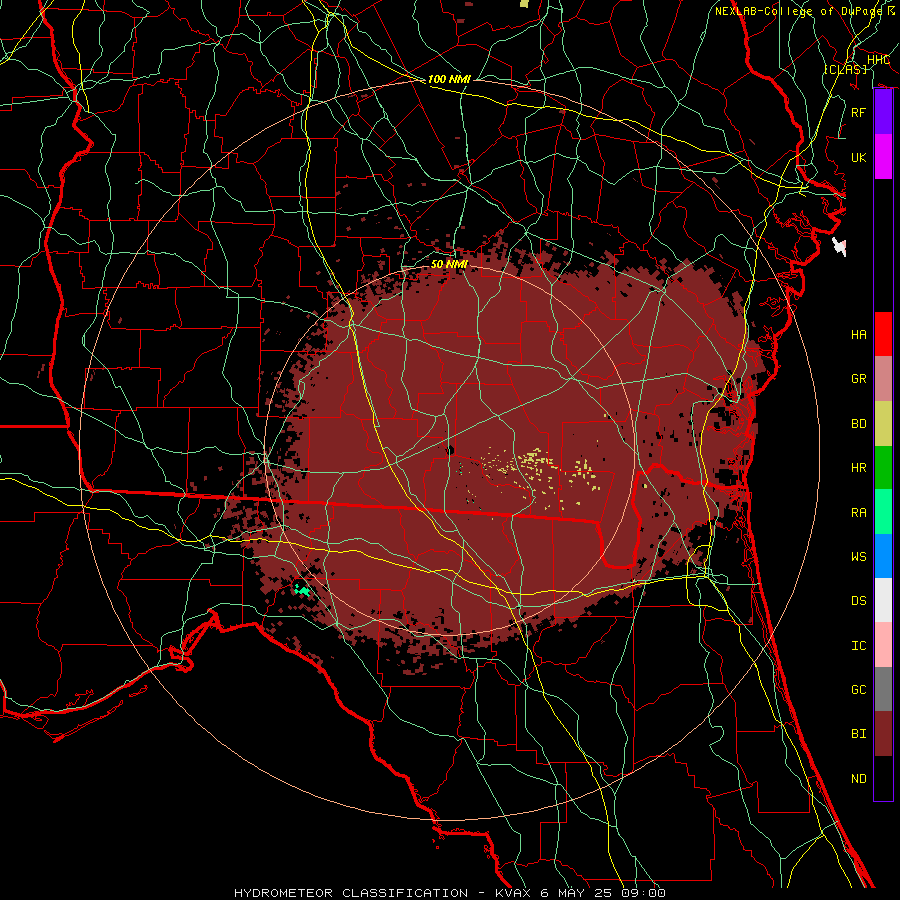Click the small yellow echo at the map top
This screenshot has width=900, height=900.
pyautogui.click(x=524, y=3)
